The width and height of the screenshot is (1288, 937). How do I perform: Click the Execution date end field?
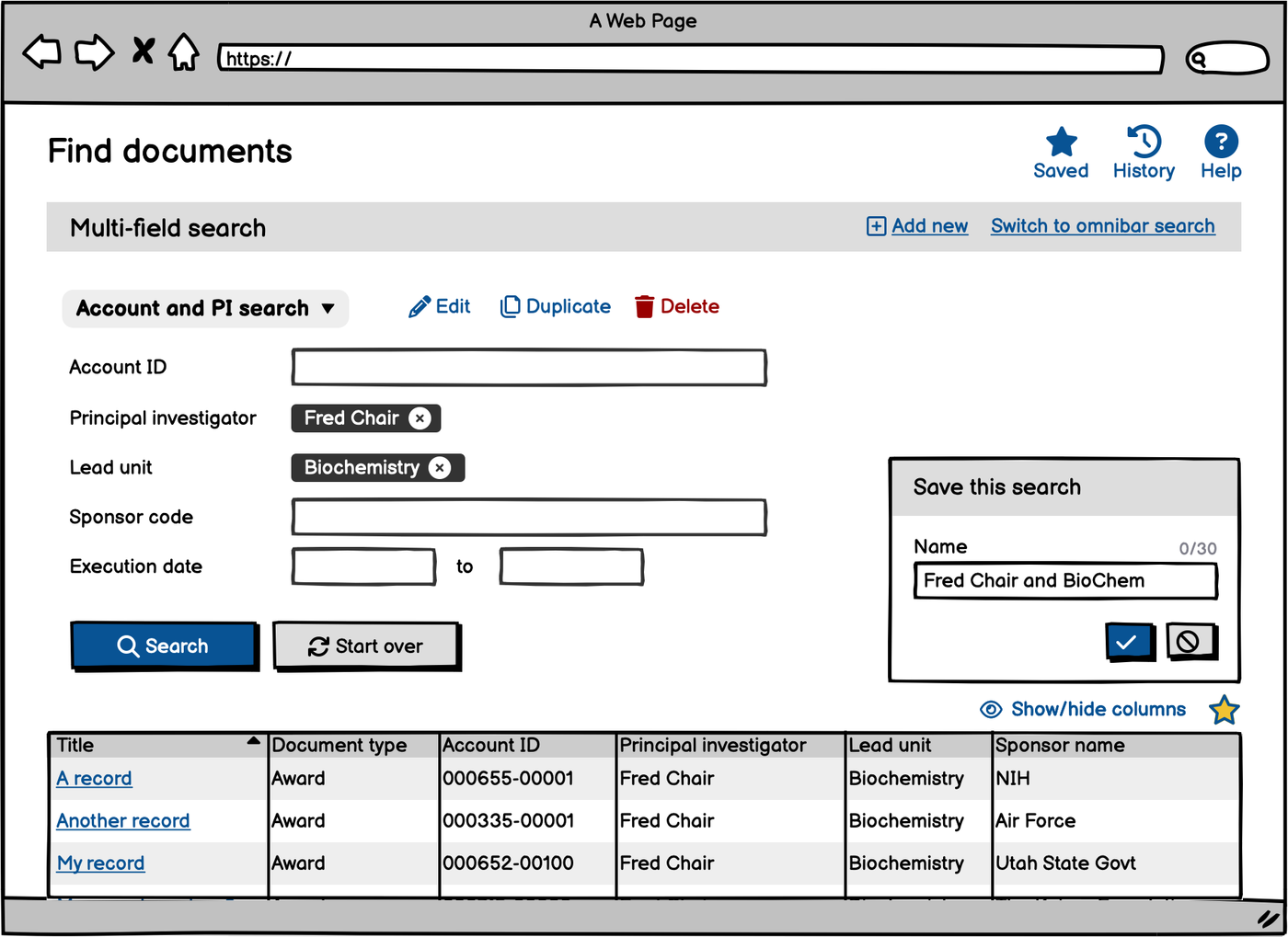pos(571,566)
